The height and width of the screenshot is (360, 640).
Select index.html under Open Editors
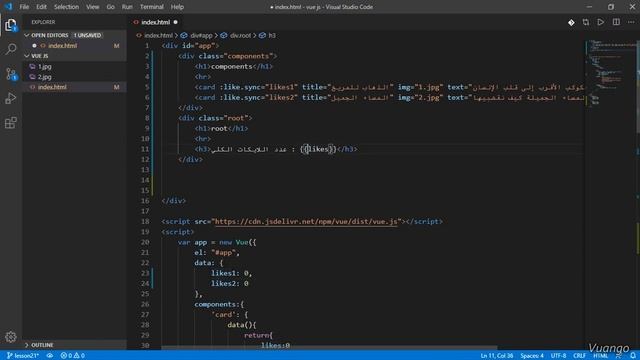62,46
